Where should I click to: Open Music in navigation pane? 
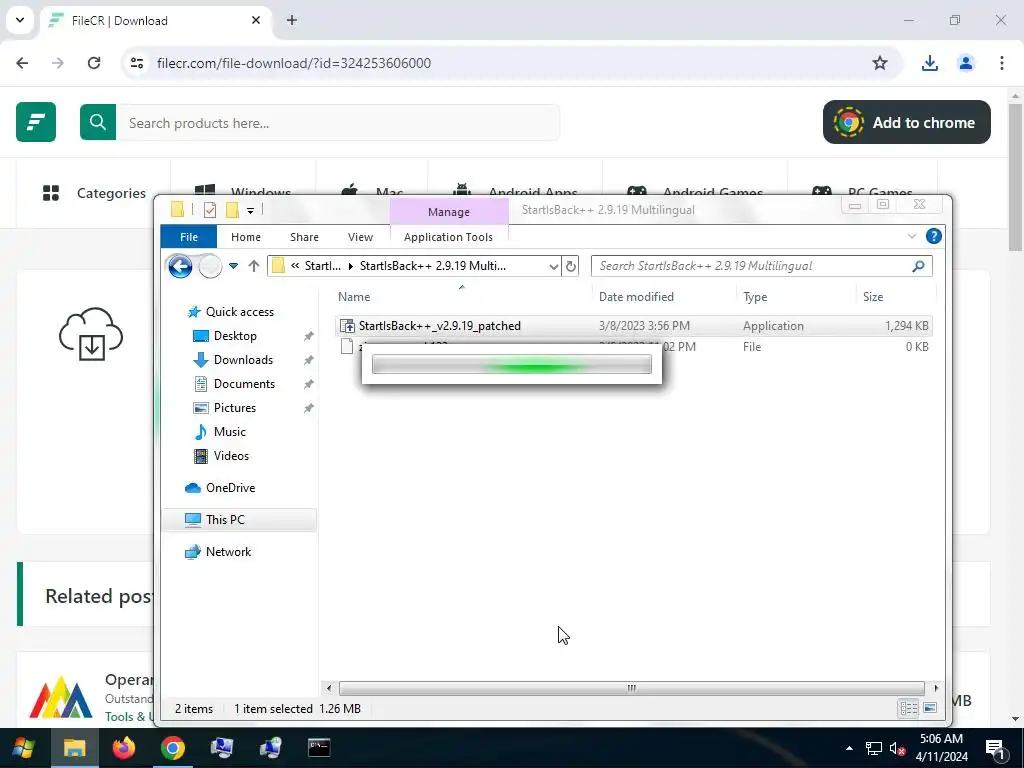click(229, 432)
